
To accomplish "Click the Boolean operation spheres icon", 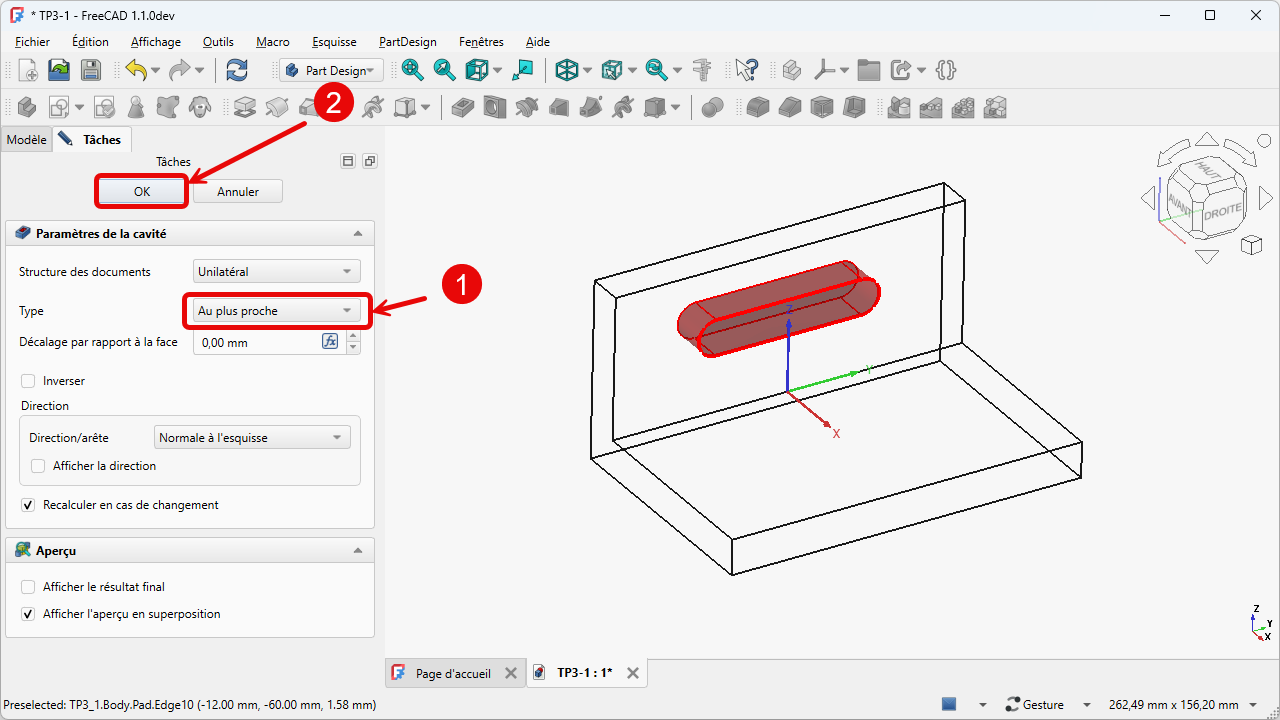I will (712, 107).
